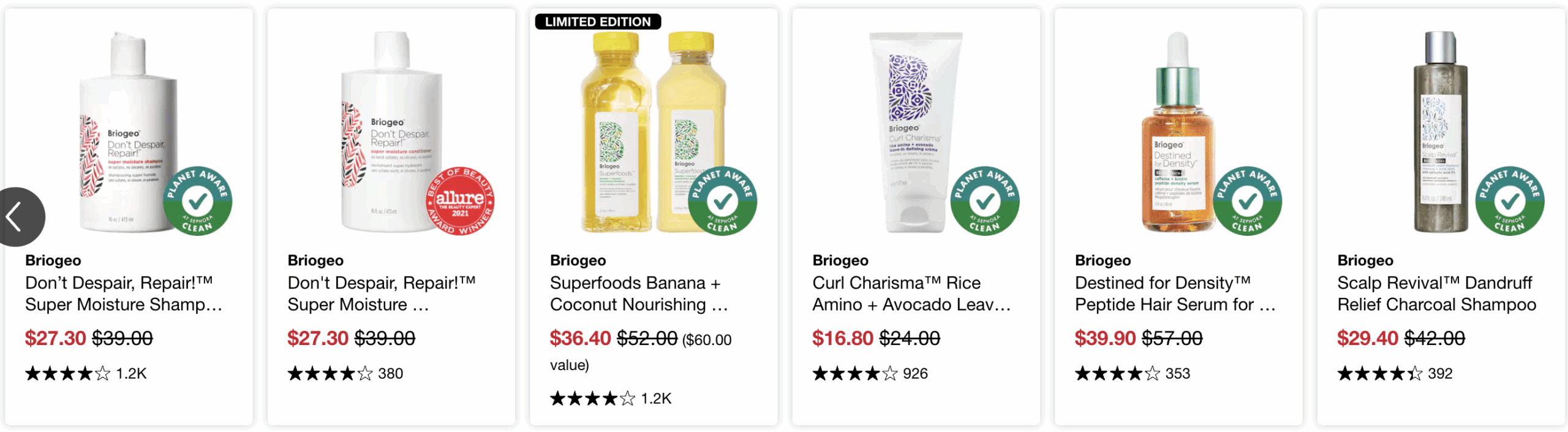1568x432 pixels.
Task: Open Scalp Revival Dandruff Relief Charcoal Shampoo link
Action: click(1436, 294)
